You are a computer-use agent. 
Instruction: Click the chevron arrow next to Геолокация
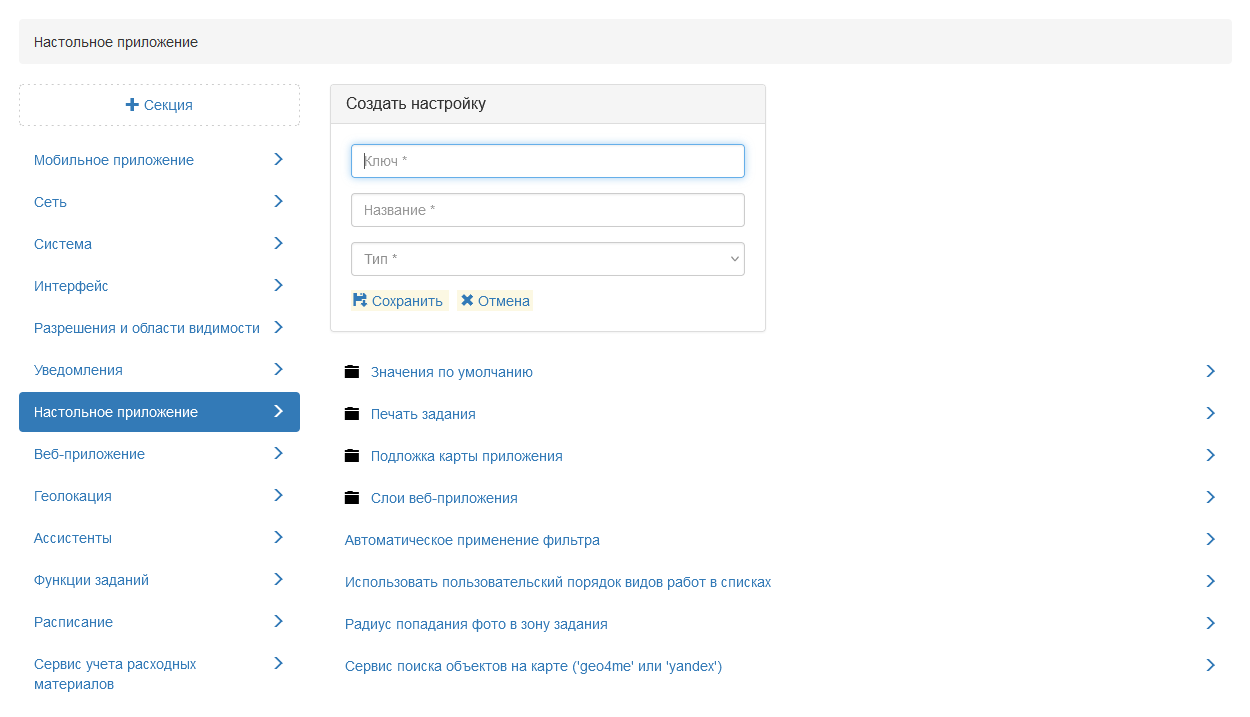(278, 495)
